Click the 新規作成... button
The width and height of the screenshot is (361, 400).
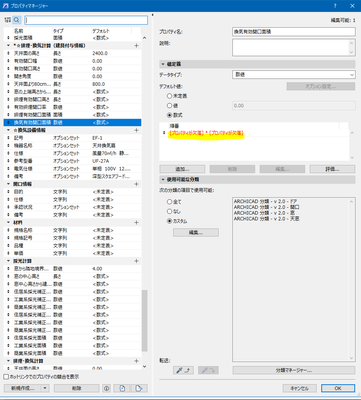(x=23, y=388)
